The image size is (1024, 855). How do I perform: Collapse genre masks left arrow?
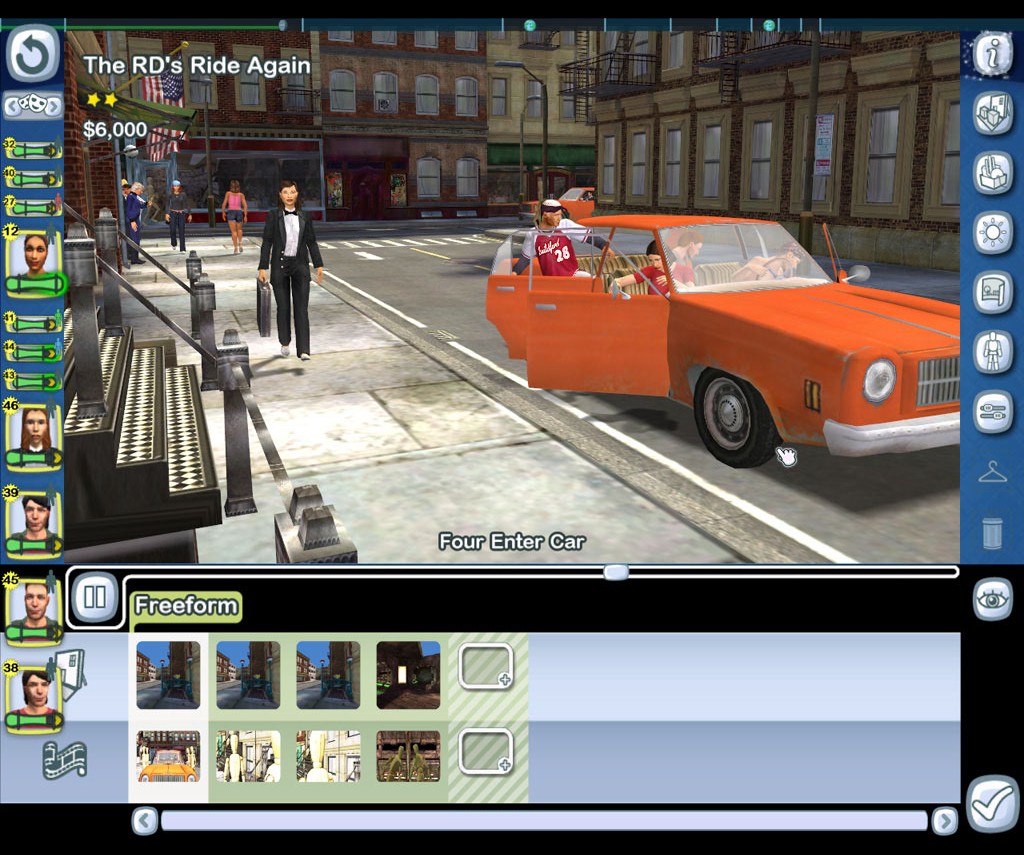tap(11, 105)
